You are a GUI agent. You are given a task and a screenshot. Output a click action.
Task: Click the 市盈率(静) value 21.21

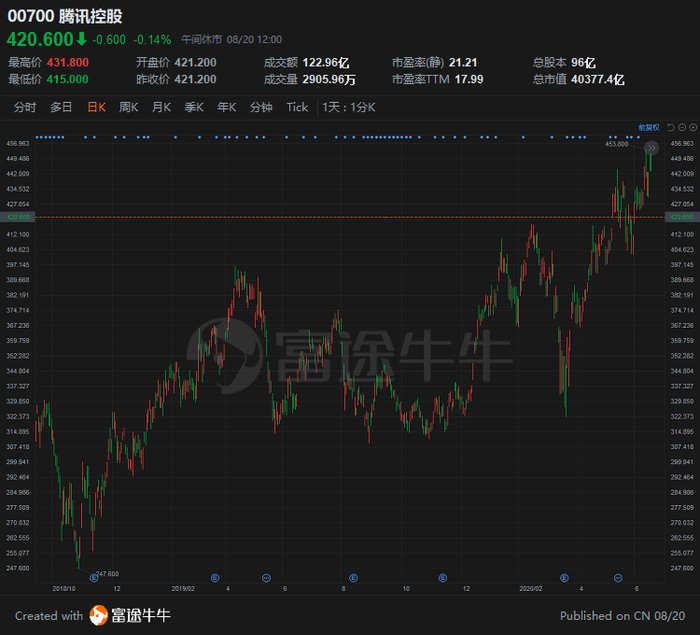point(463,63)
